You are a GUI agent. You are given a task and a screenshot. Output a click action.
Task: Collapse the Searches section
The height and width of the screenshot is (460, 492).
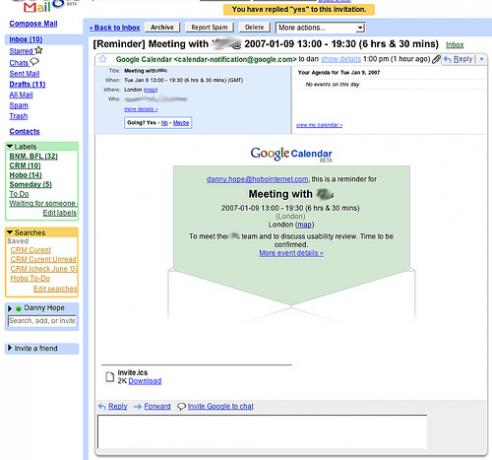pos(10,232)
